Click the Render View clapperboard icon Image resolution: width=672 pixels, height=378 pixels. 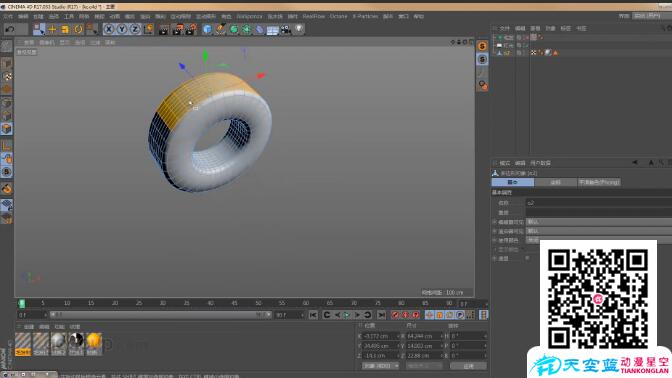point(164,29)
